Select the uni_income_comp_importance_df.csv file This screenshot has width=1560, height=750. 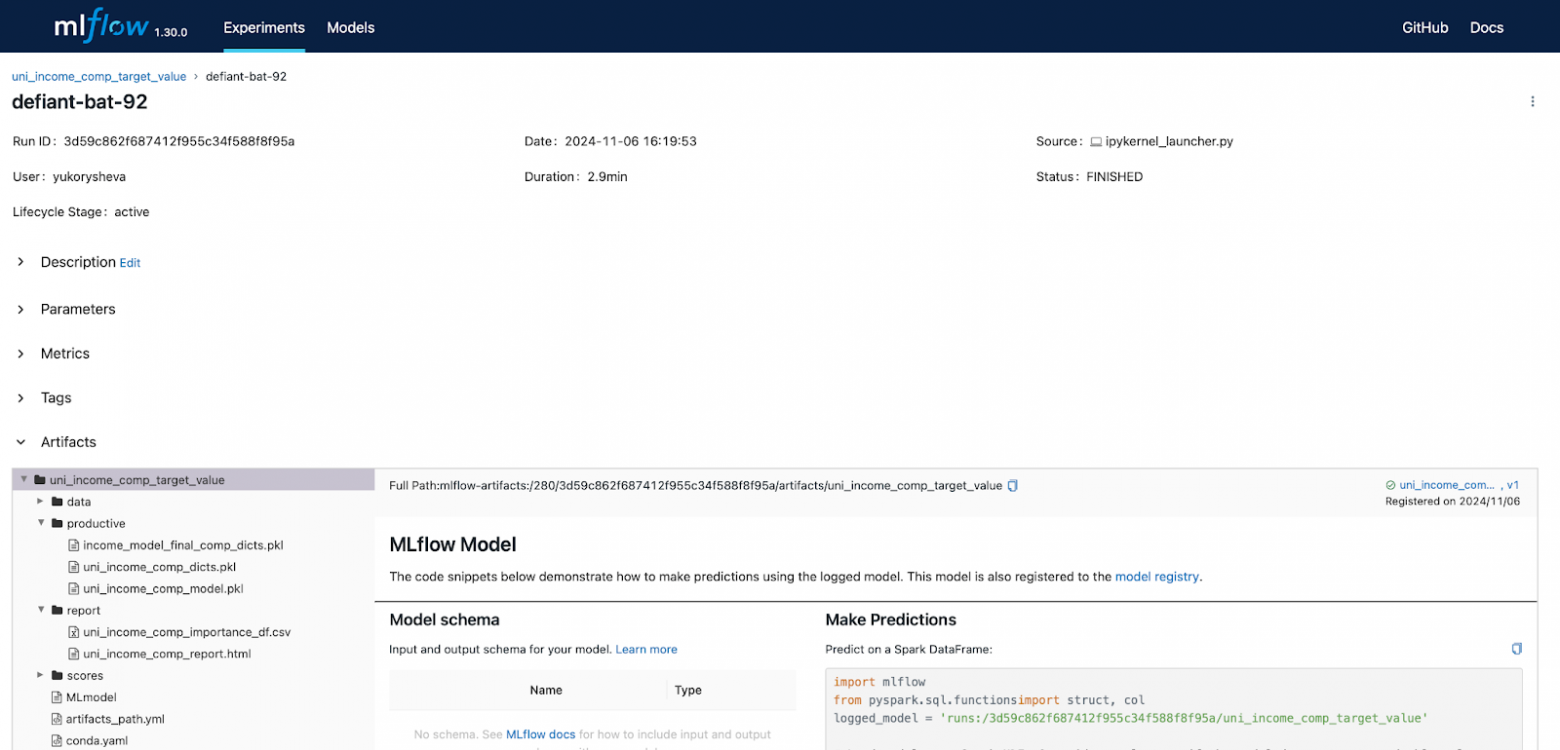(186, 632)
